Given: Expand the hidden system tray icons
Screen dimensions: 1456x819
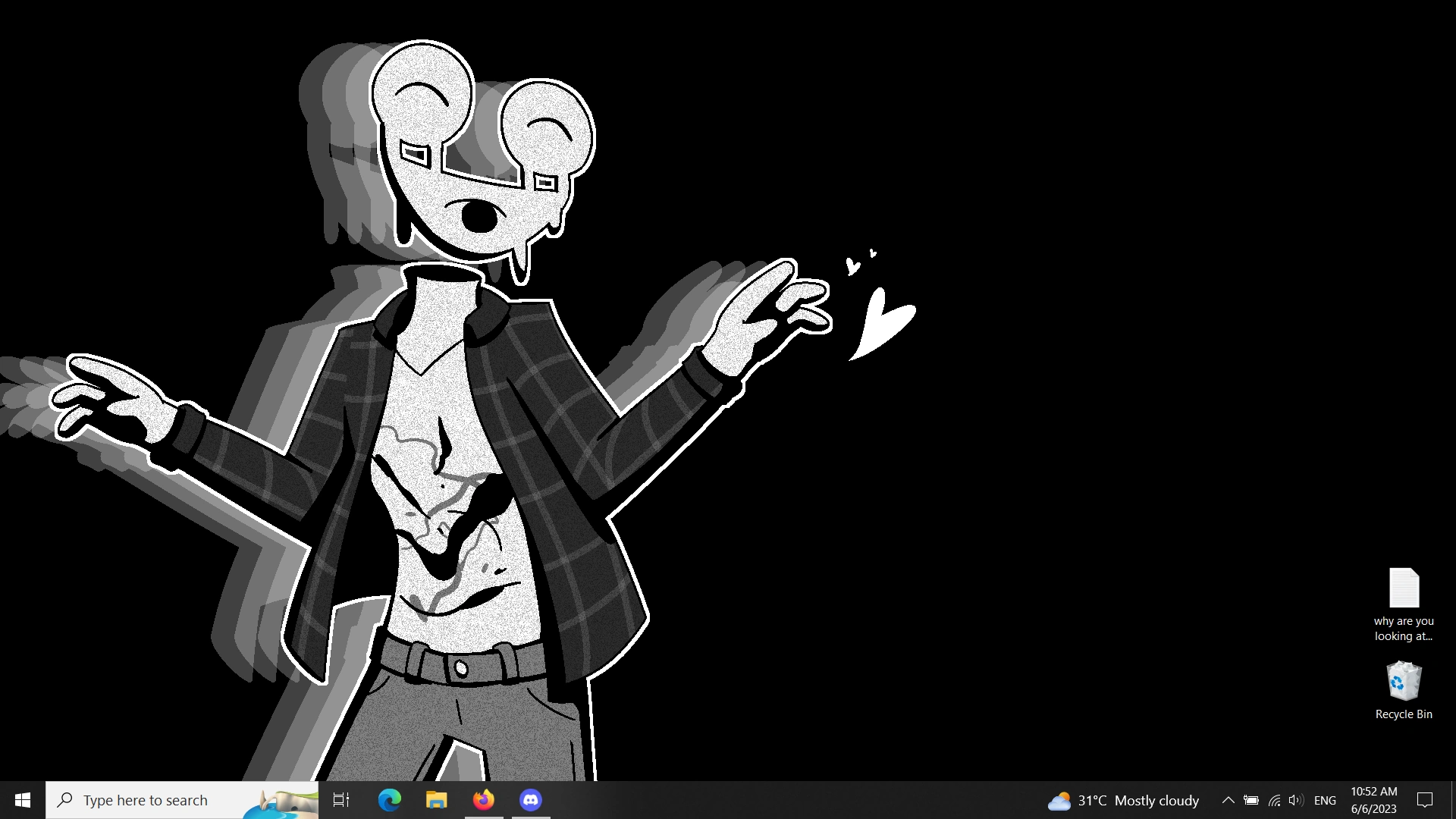Looking at the screenshot, I should pos(1228,799).
